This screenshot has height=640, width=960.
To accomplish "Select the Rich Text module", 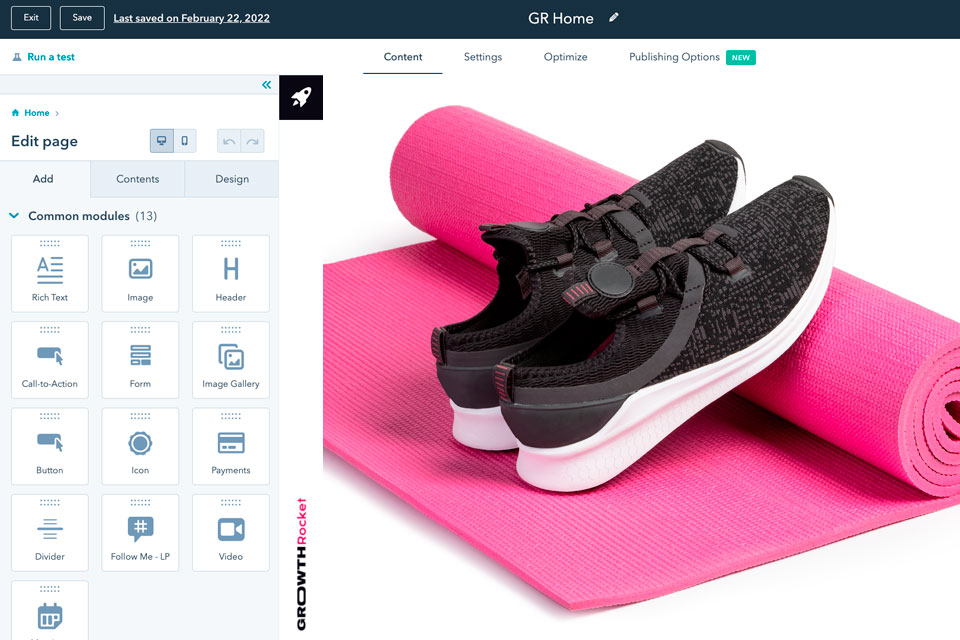I will tap(49, 273).
